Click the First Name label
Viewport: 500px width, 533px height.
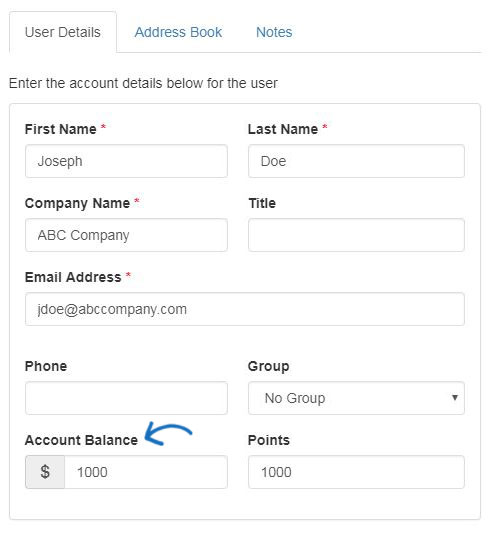[61, 129]
